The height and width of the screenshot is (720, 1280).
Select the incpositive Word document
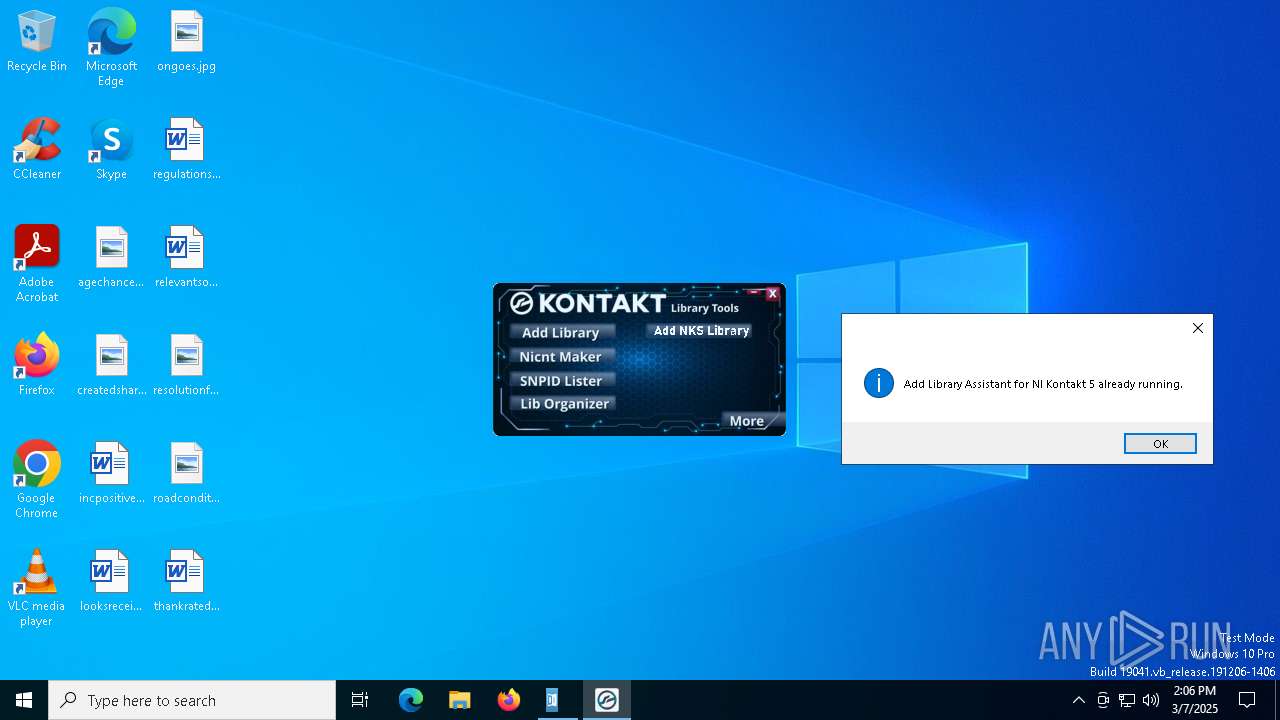pos(111,474)
